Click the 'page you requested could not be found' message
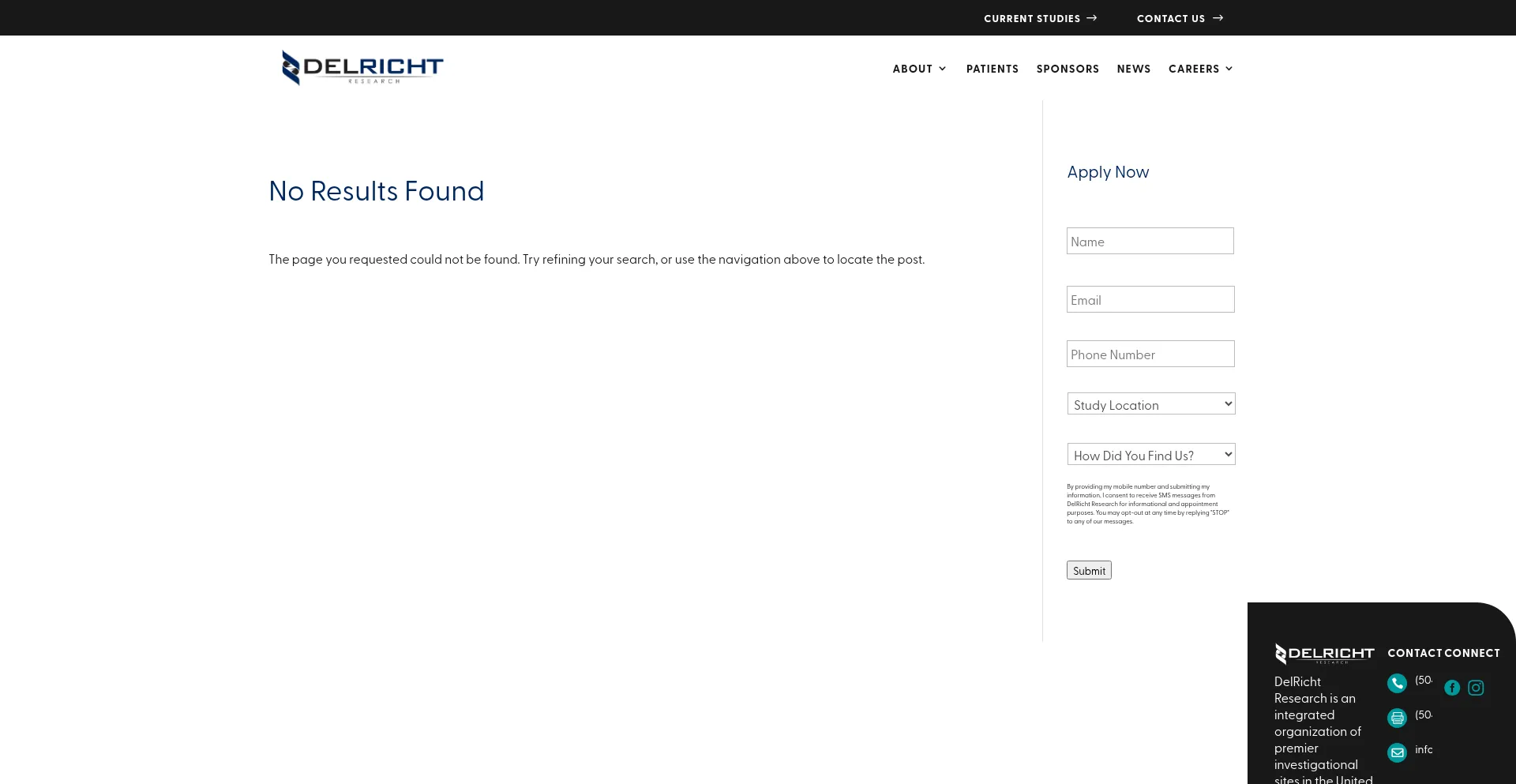The image size is (1516, 784). click(x=597, y=259)
